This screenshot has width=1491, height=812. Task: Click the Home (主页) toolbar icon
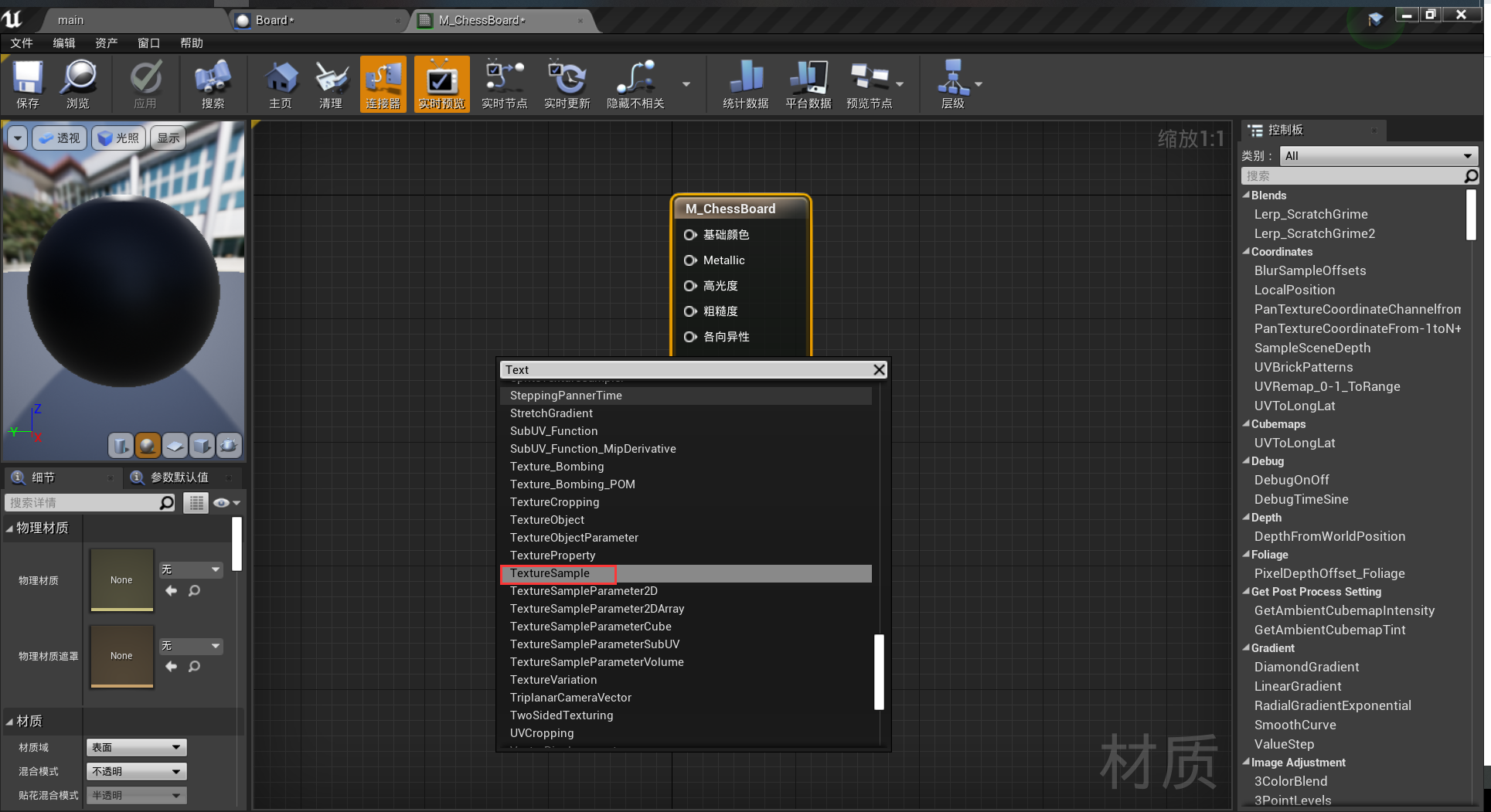tap(280, 84)
